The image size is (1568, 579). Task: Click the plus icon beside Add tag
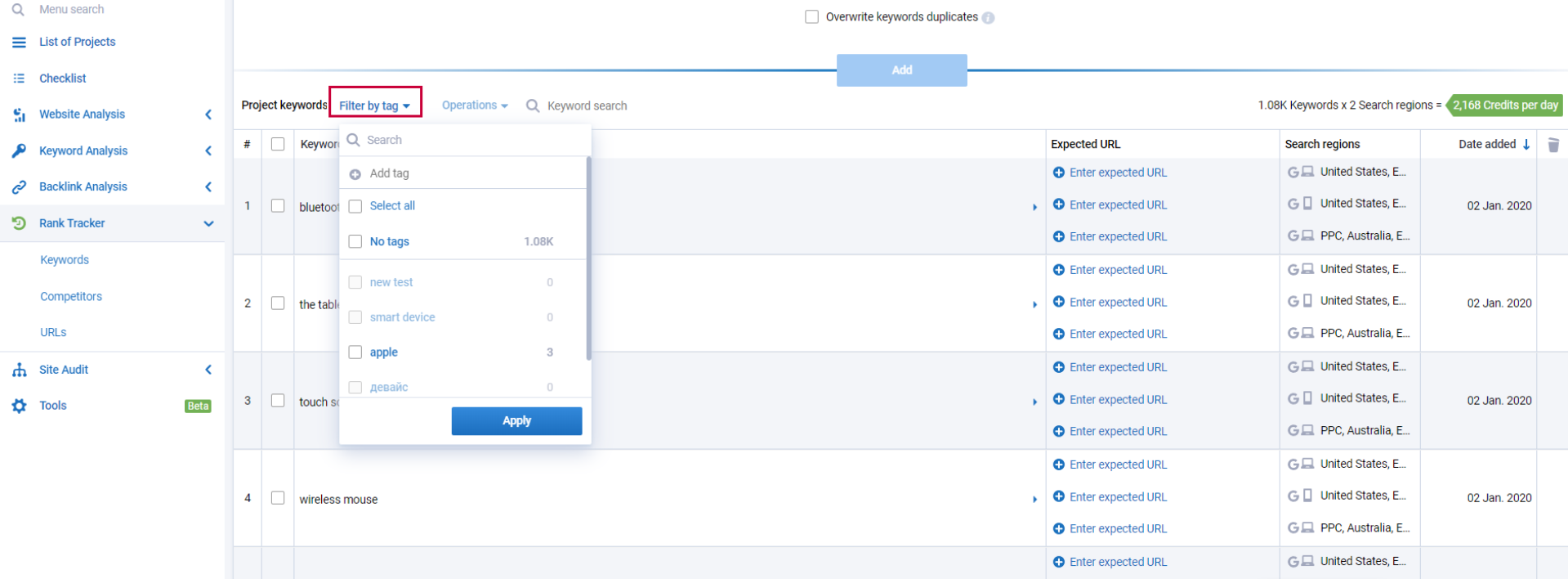click(355, 174)
